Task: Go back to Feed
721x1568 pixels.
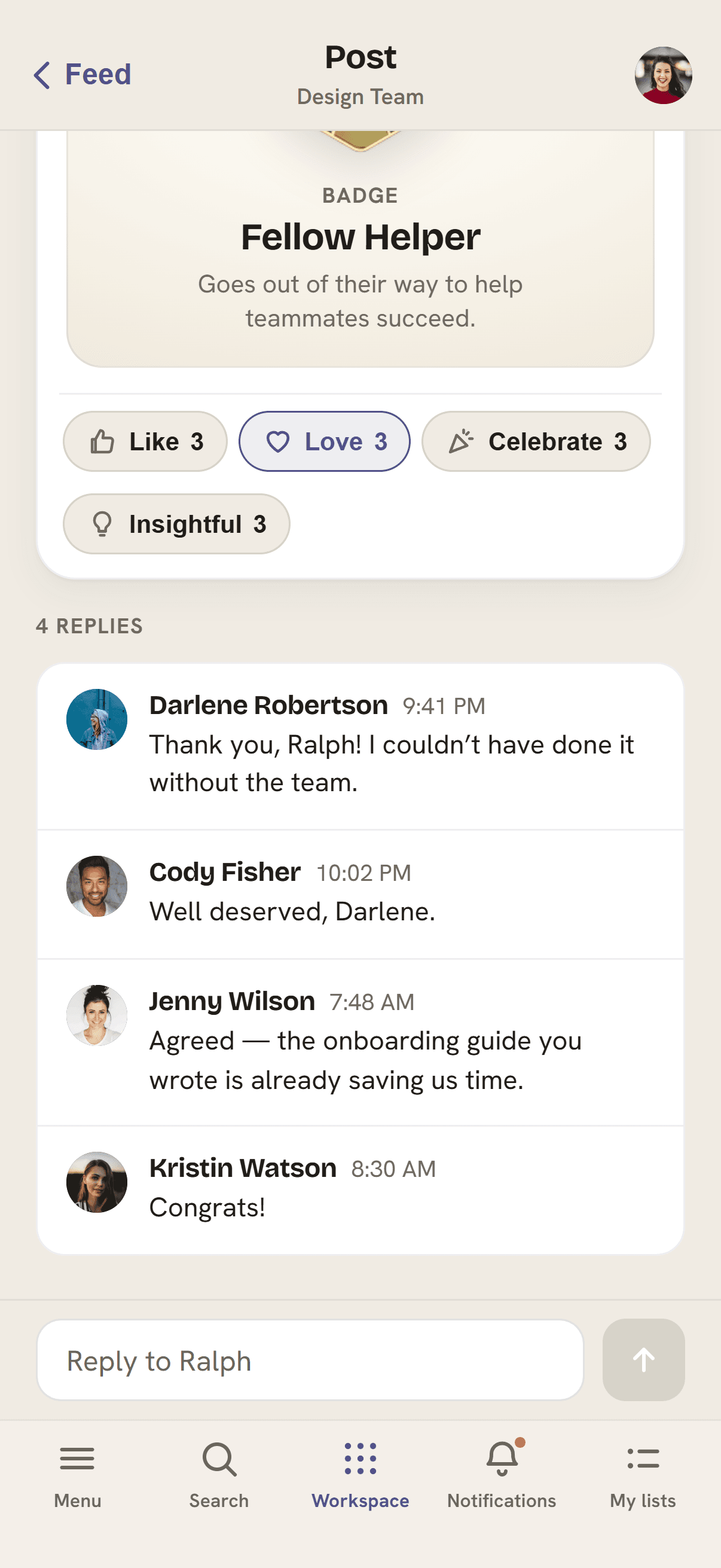Action: (82, 75)
